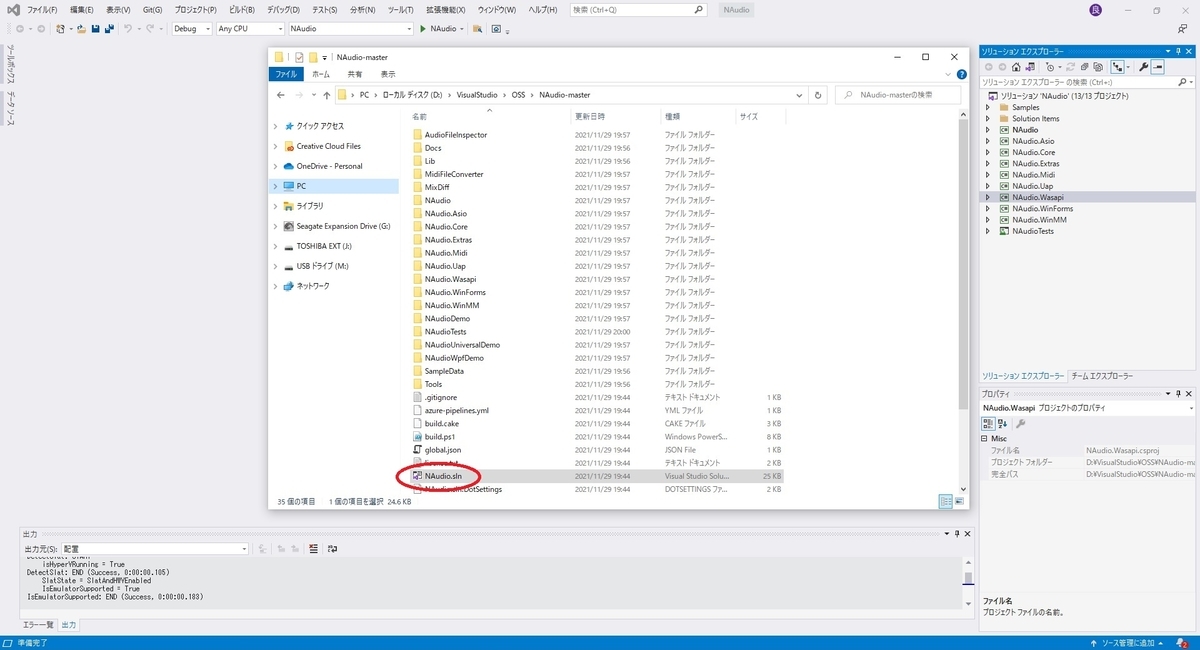Click Clear All icon in Output panel
Screen dimensions: 1200x650
[x=314, y=549]
